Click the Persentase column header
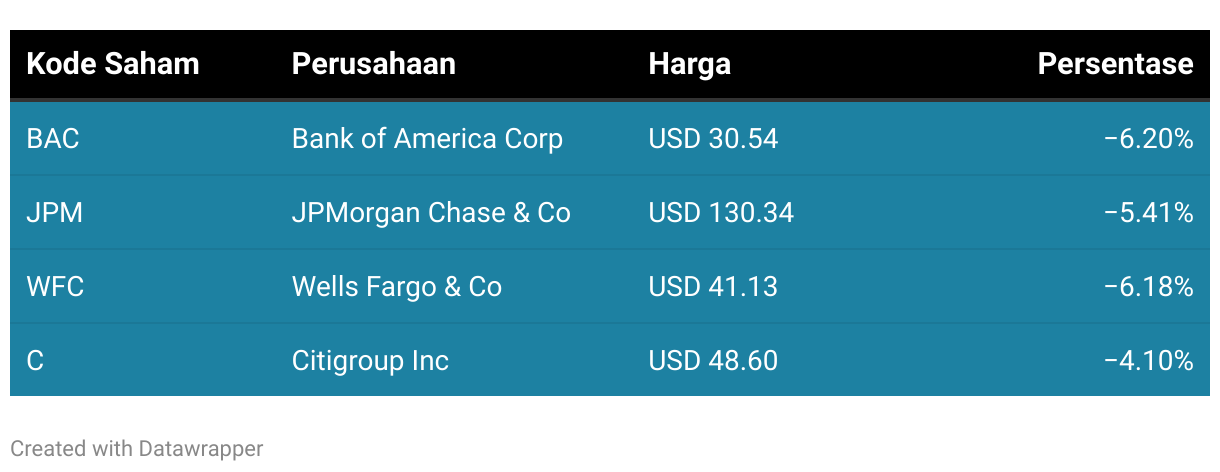Image resolution: width=1220 pixels, height=472 pixels. [x=1115, y=64]
